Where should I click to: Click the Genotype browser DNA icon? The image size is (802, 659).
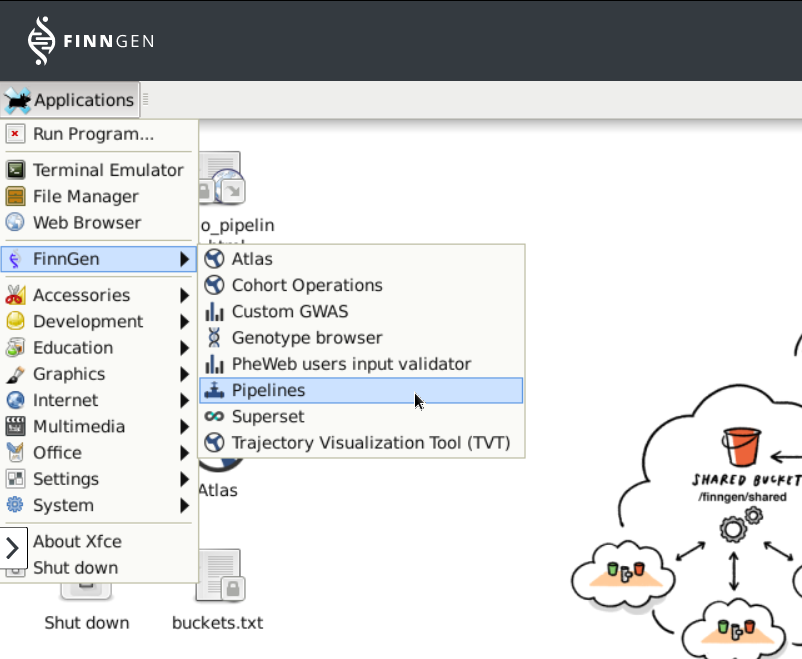214,338
